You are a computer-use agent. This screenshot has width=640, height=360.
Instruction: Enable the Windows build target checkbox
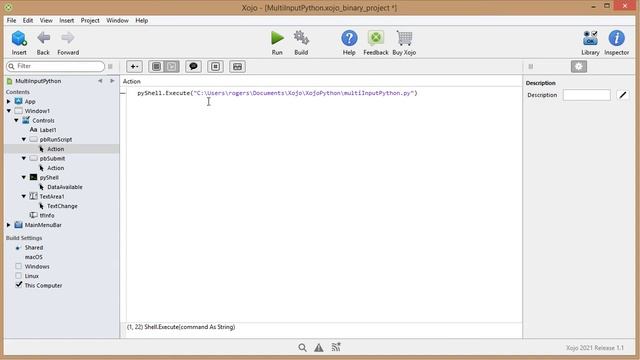(18, 266)
